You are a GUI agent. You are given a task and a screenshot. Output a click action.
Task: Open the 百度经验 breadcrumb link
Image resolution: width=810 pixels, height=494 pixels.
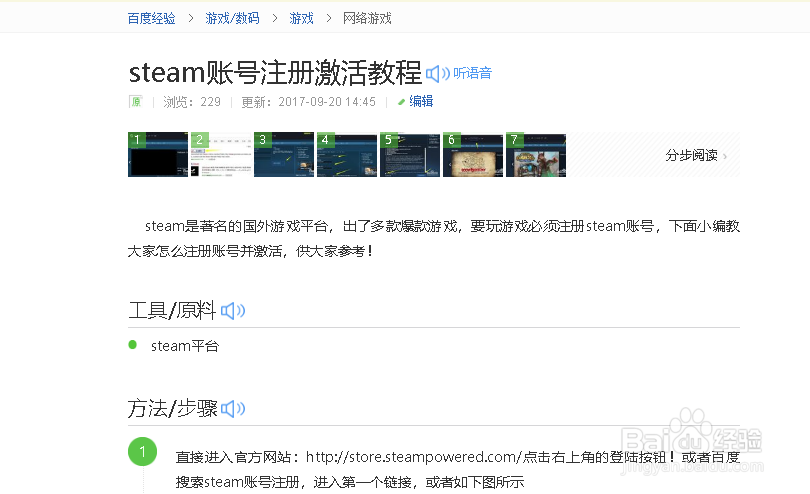(x=151, y=19)
